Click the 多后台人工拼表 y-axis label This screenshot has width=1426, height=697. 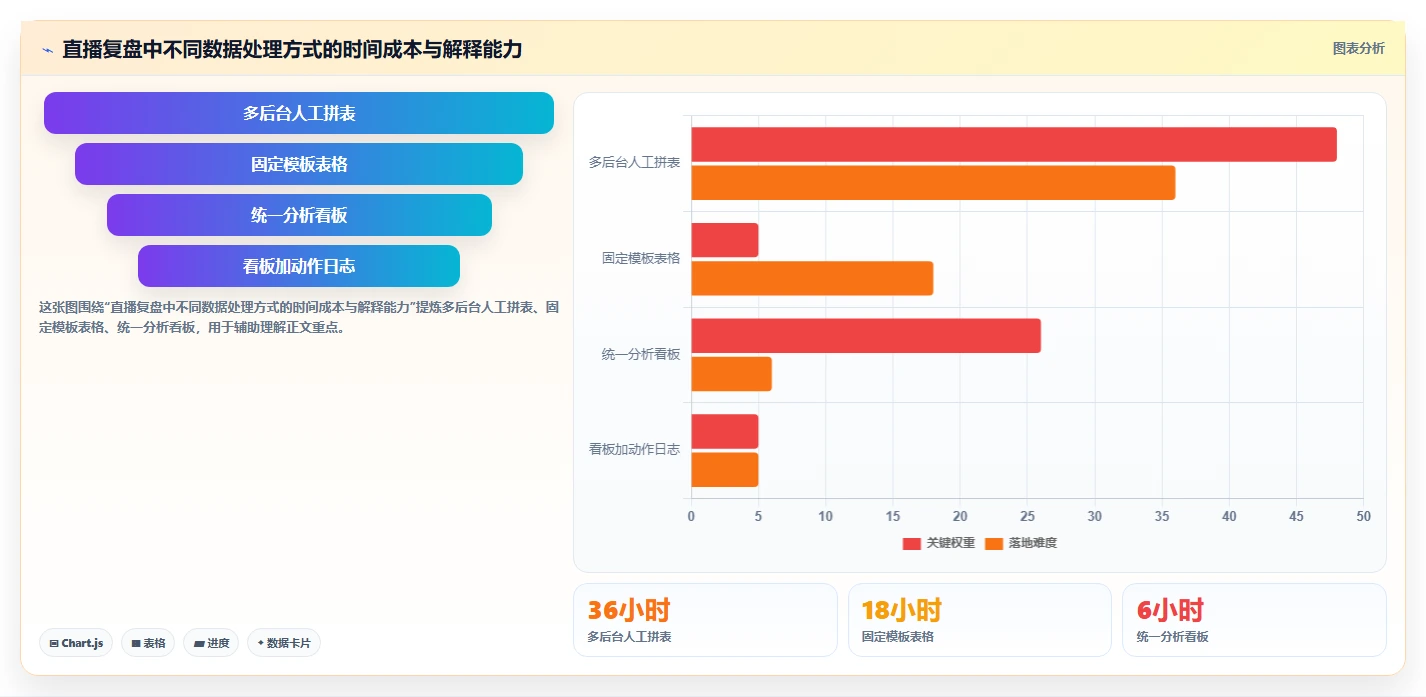coord(634,162)
